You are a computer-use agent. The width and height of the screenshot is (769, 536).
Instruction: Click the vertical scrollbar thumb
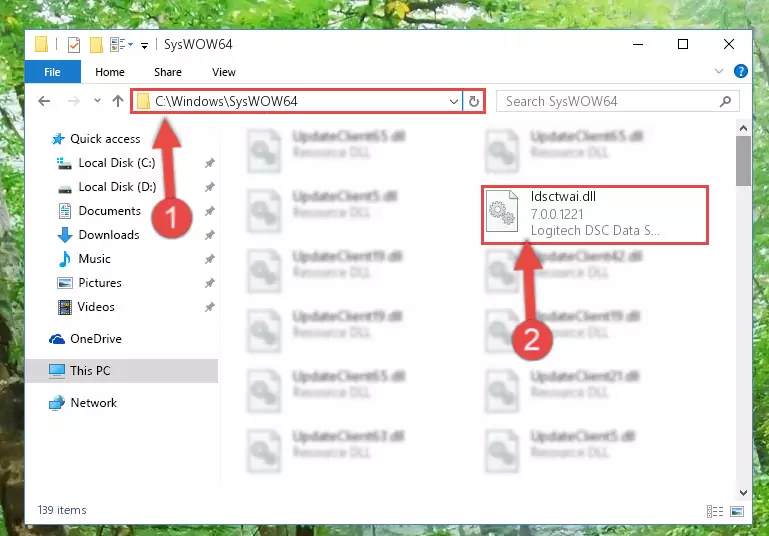[743, 161]
